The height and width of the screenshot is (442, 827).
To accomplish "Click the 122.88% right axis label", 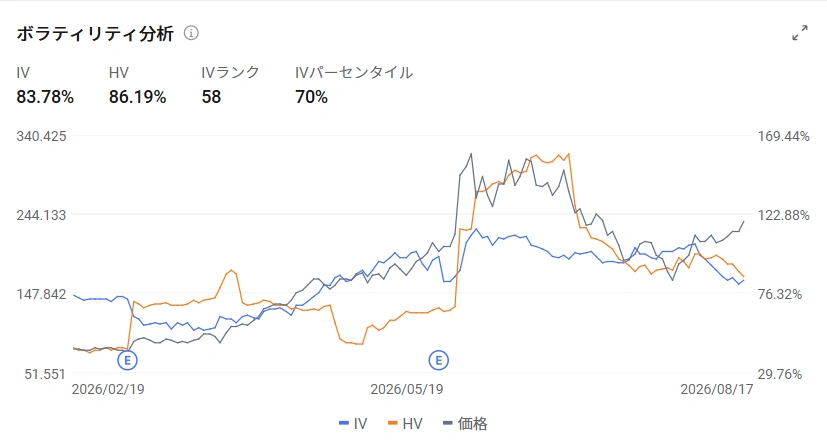I will [x=784, y=215].
